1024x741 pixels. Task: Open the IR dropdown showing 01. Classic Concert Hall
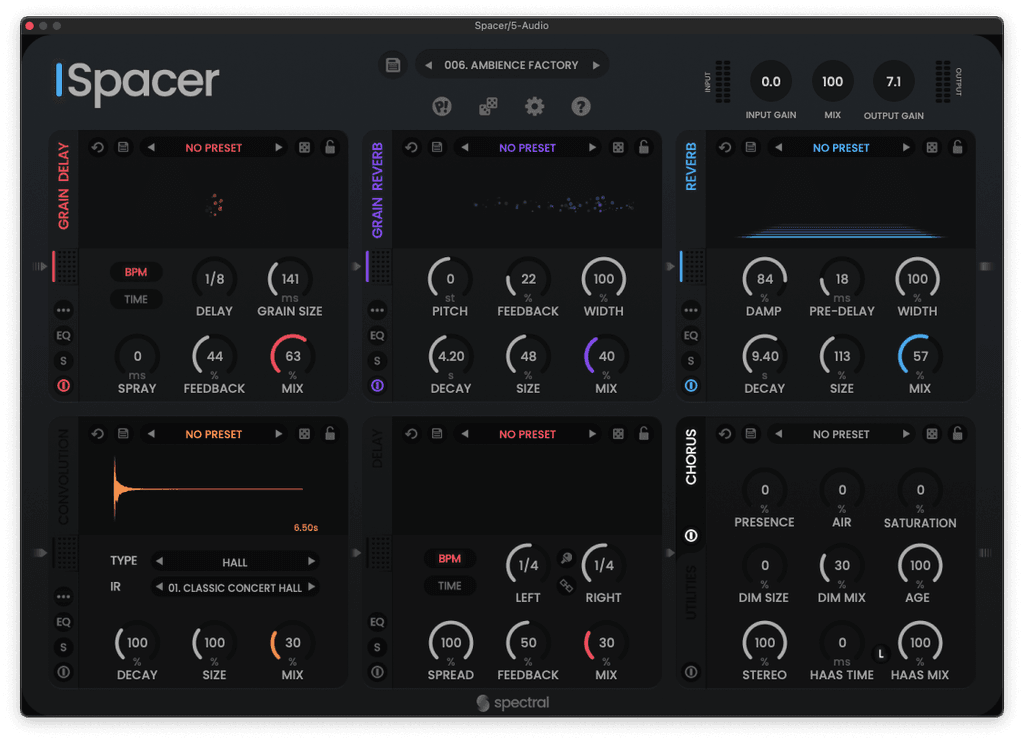[234, 587]
